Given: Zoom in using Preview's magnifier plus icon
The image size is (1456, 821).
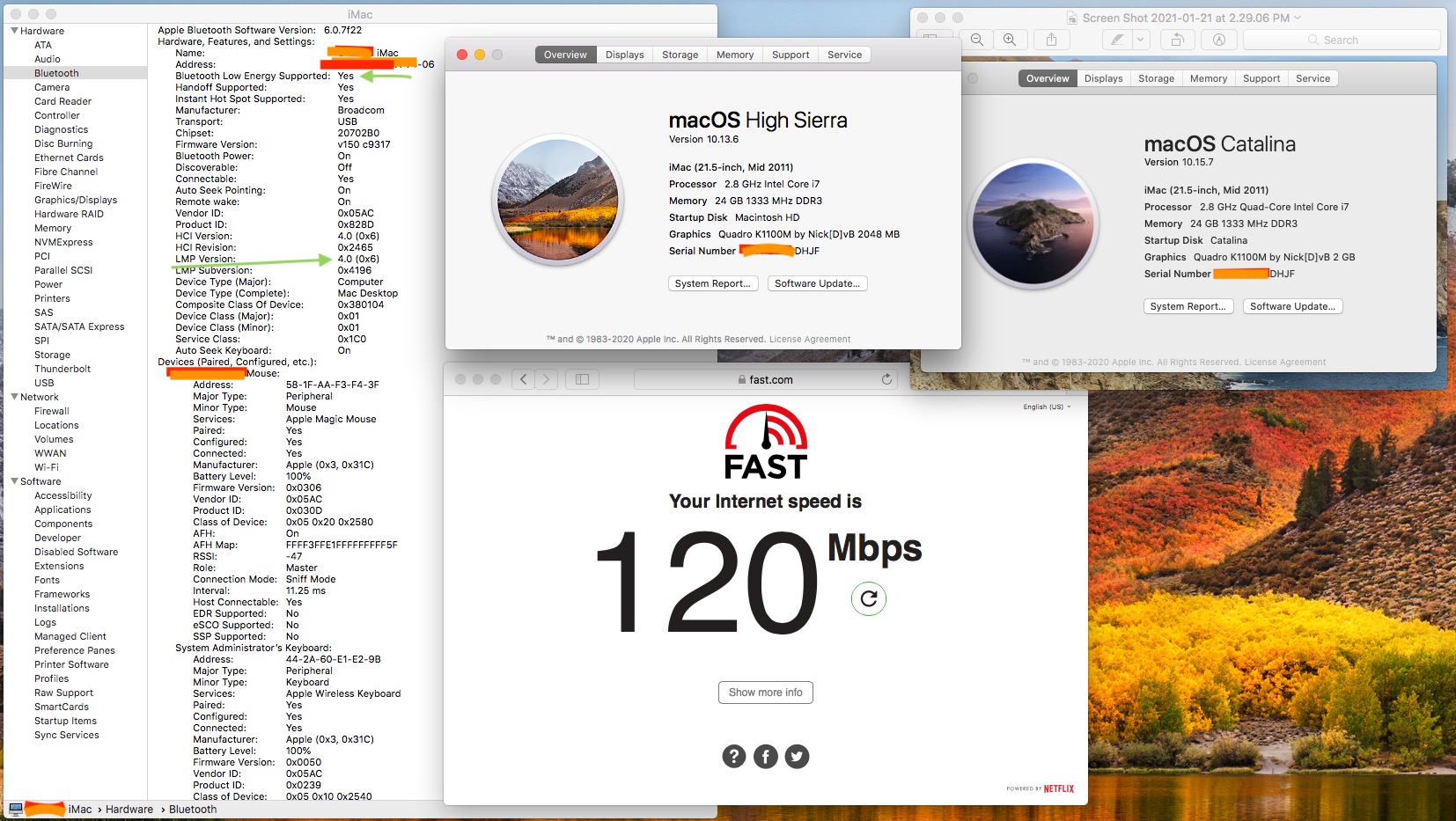Looking at the screenshot, I should click(x=1010, y=40).
